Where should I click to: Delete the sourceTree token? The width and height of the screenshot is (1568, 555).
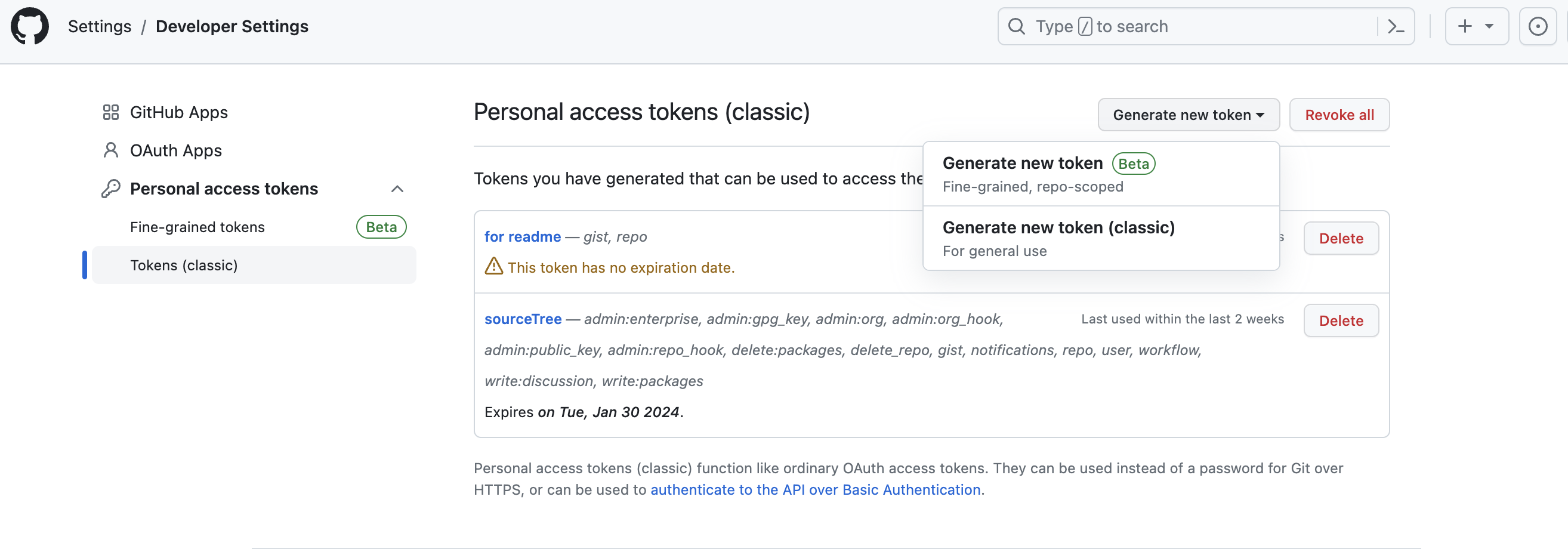click(x=1340, y=320)
